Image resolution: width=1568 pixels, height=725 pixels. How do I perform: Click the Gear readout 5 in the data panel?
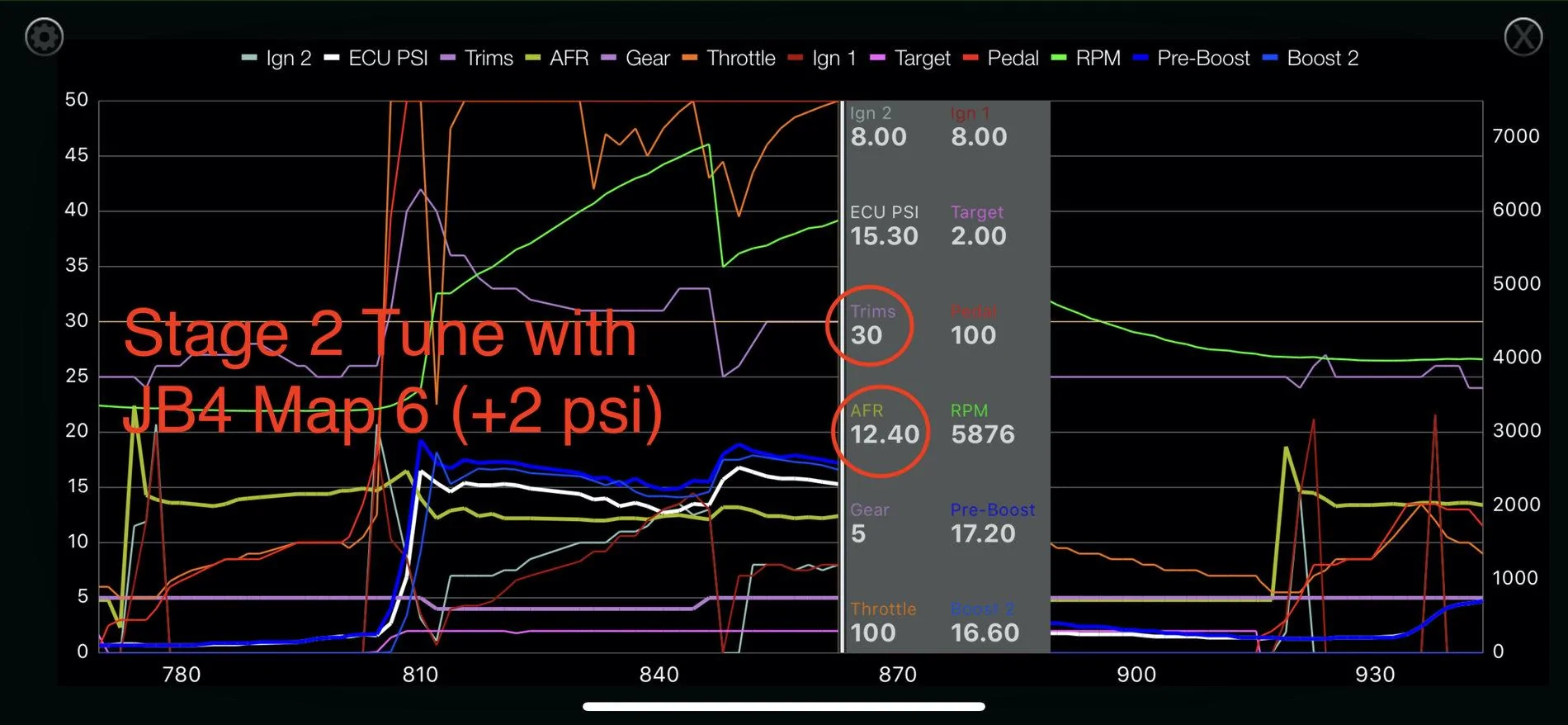click(870, 523)
